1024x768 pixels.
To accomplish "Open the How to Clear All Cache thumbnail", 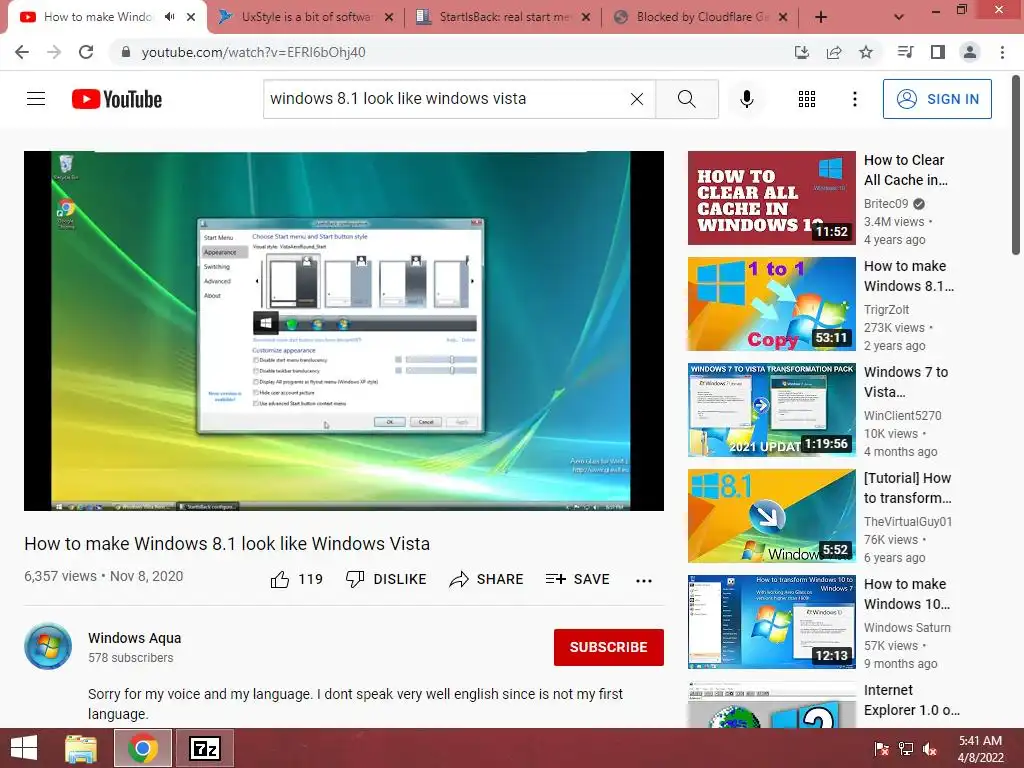I will 771,198.
